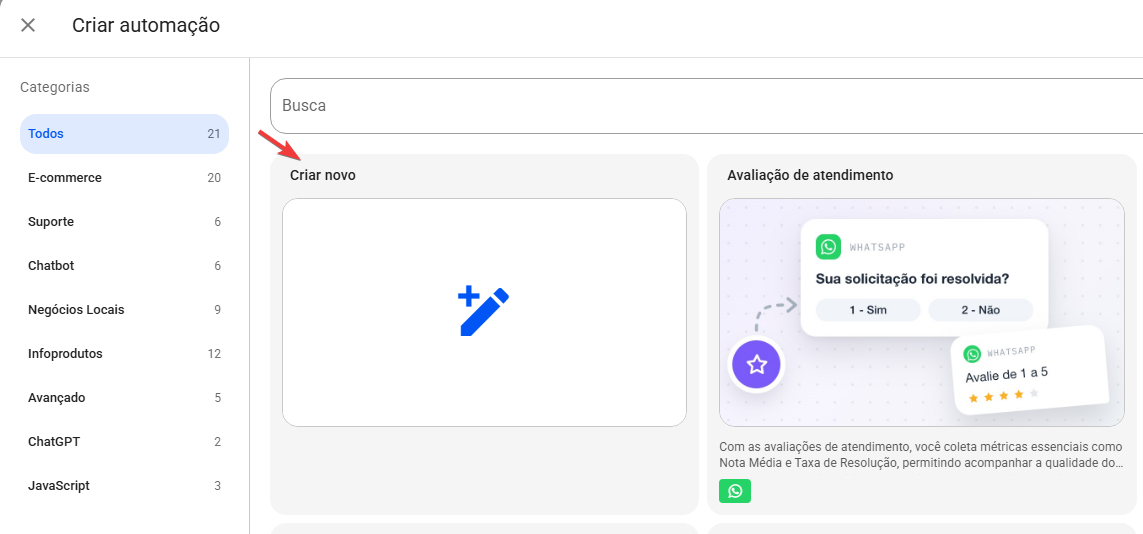Click the blue pencil-plus create icon
1143x534 pixels.
(483, 312)
